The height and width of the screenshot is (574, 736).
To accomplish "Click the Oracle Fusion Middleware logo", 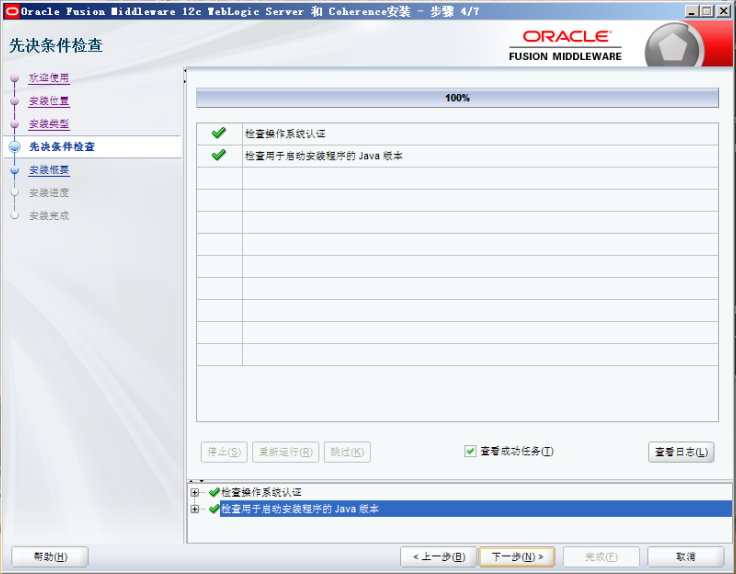I will (x=566, y=45).
